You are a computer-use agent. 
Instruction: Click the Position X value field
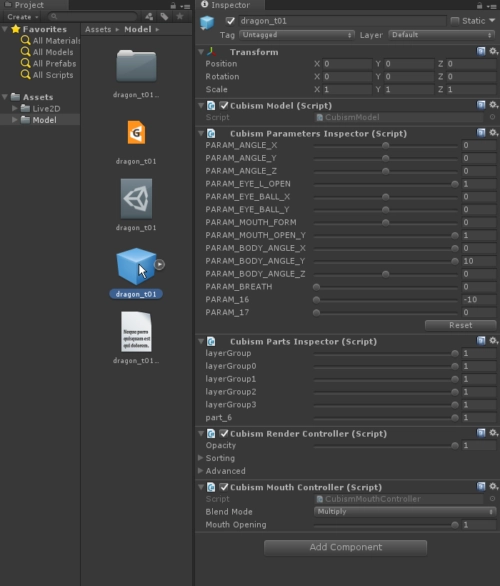348,64
